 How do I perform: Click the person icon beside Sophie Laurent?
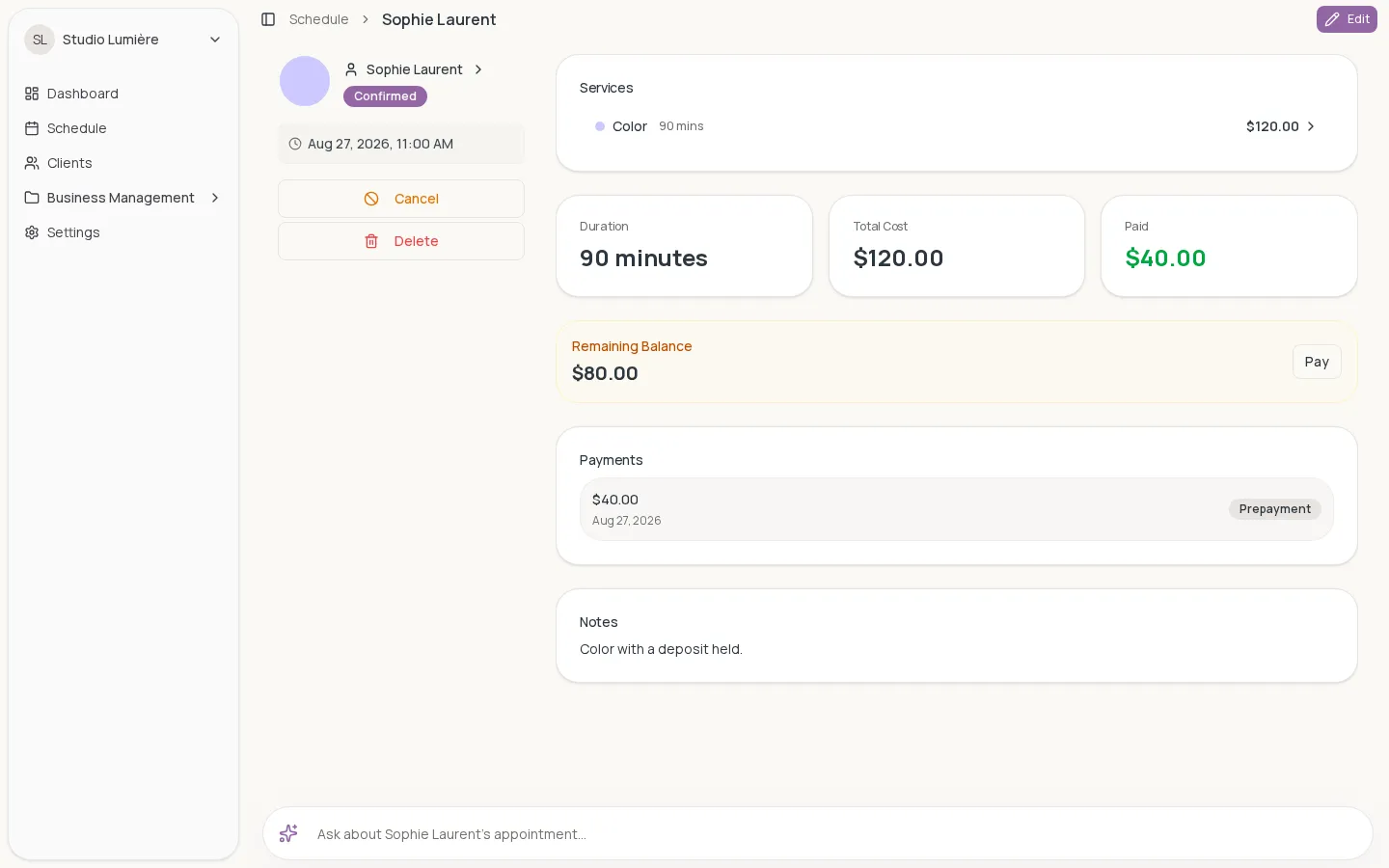[x=351, y=69]
